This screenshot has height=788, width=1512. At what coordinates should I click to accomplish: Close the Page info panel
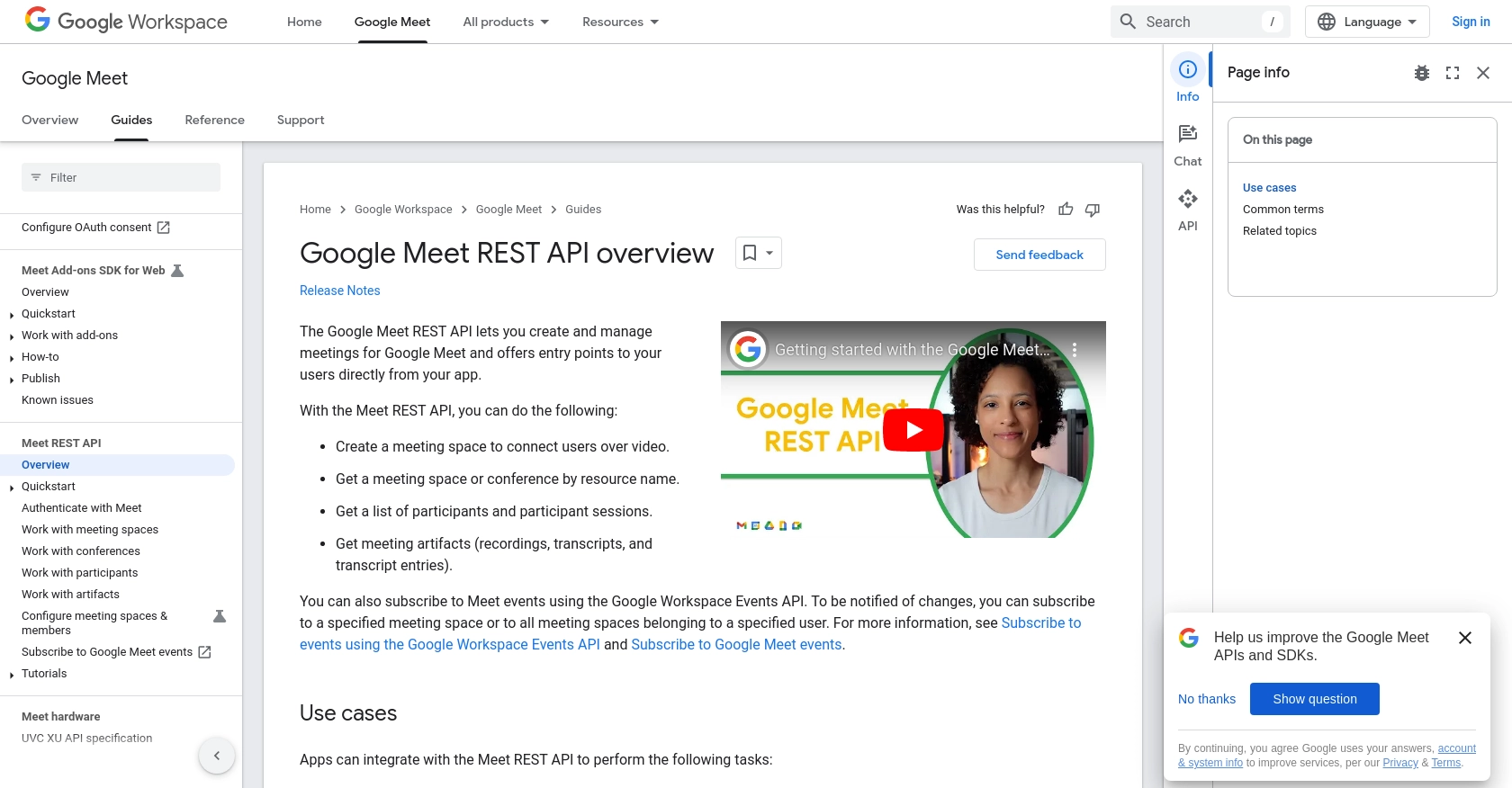pos(1483,73)
